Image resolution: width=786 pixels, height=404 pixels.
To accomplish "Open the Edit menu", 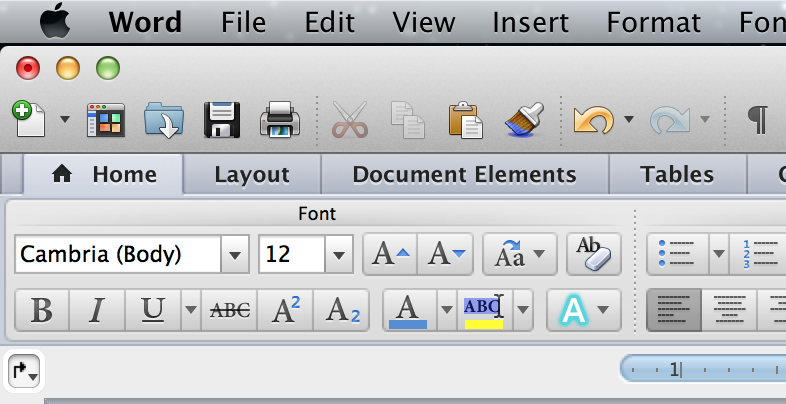I will click(329, 23).
